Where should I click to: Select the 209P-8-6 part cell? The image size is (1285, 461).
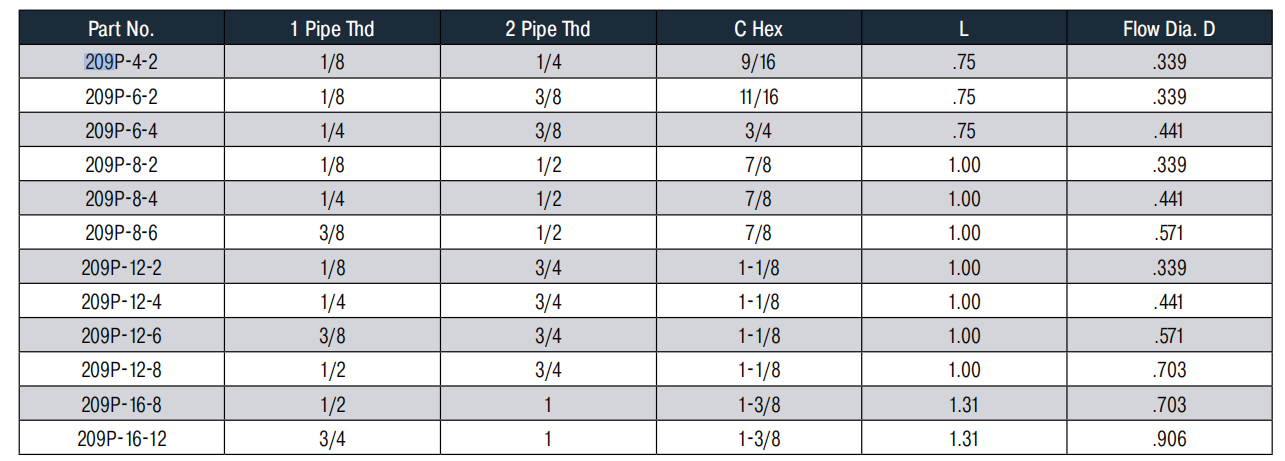pos(121,233)
